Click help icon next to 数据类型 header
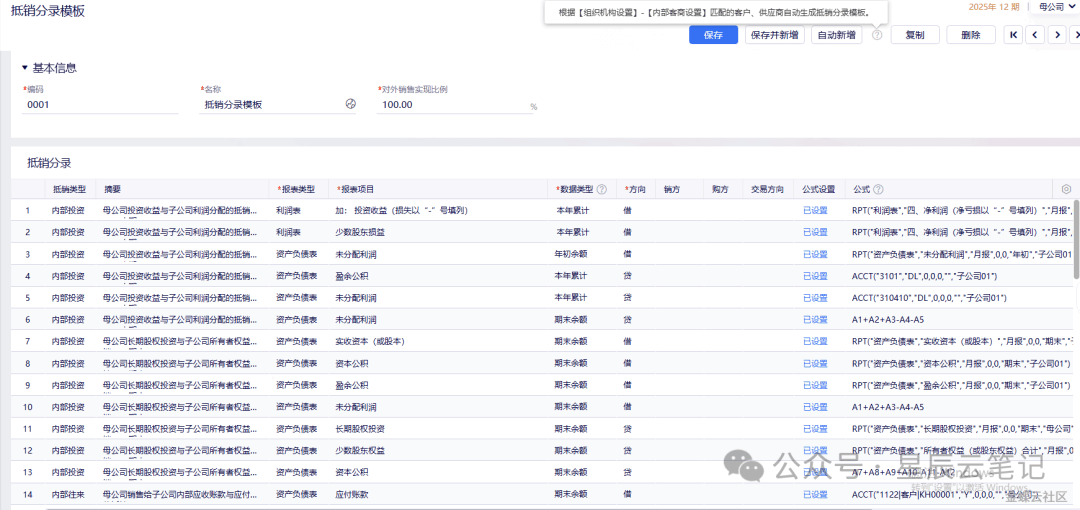 point(602,189)
